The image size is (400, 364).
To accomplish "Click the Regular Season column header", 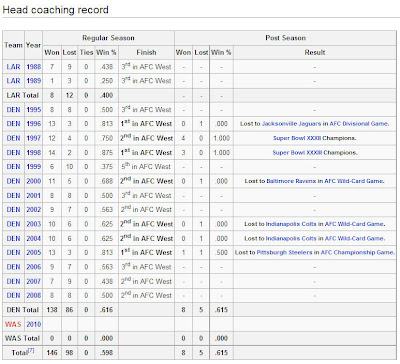I will coord(108,38).
